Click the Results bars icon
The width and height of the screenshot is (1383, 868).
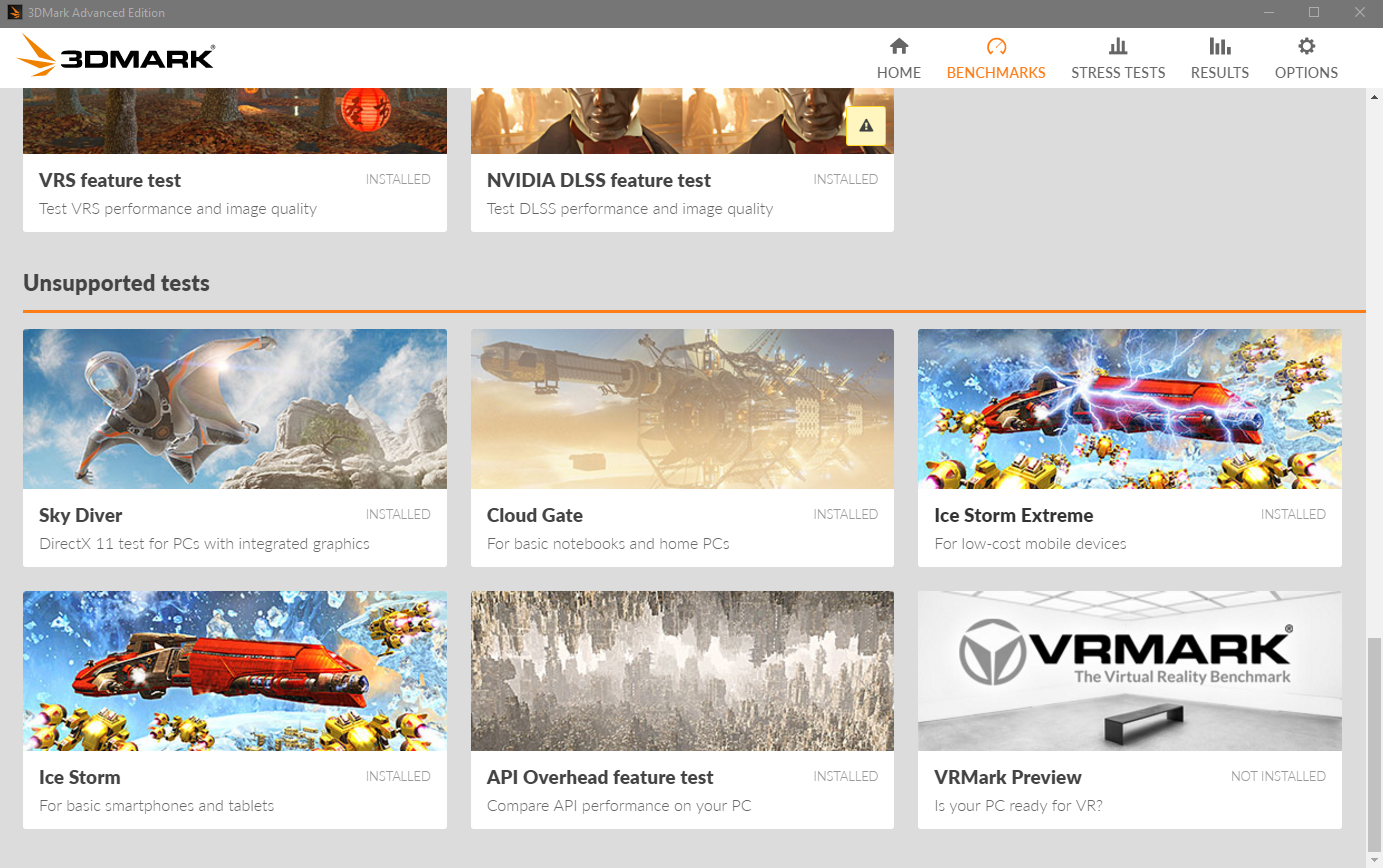pyautogui.click(x=1219, y=46)
